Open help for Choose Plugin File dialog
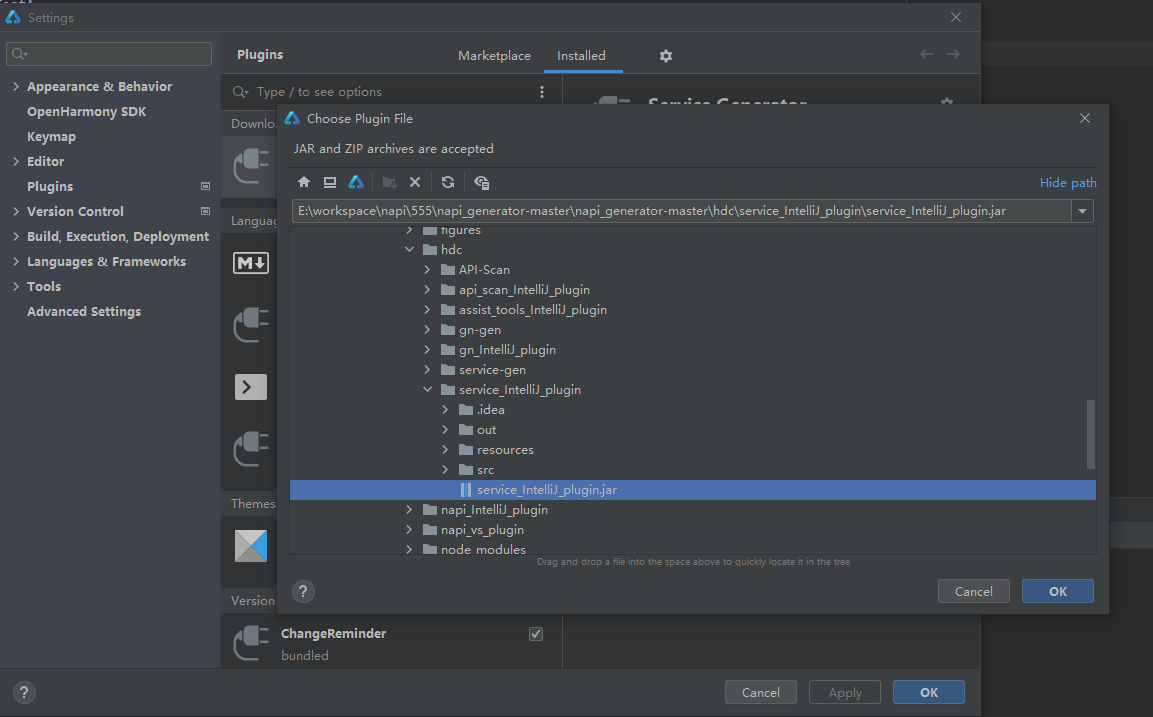 coord(303,591)
